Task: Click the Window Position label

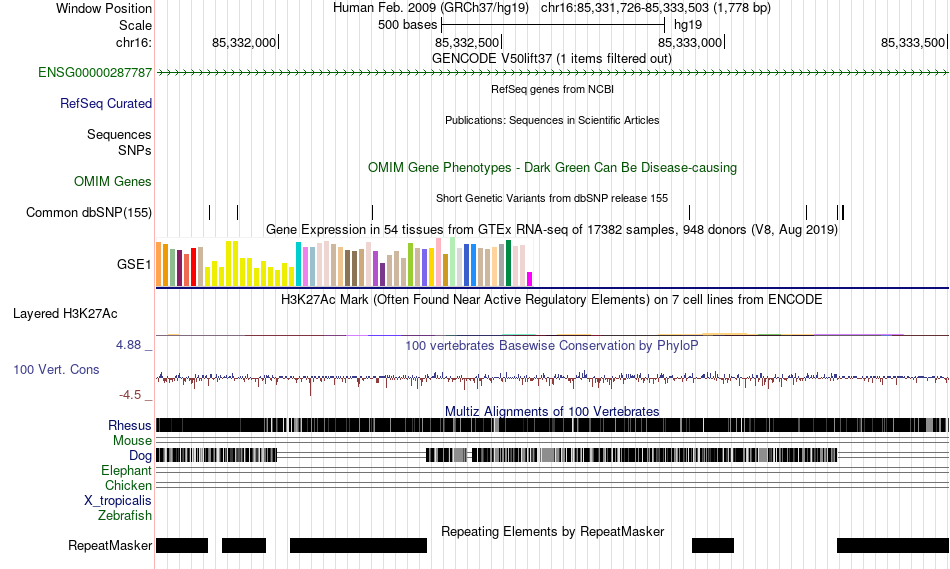Action: tap(104, 8)
